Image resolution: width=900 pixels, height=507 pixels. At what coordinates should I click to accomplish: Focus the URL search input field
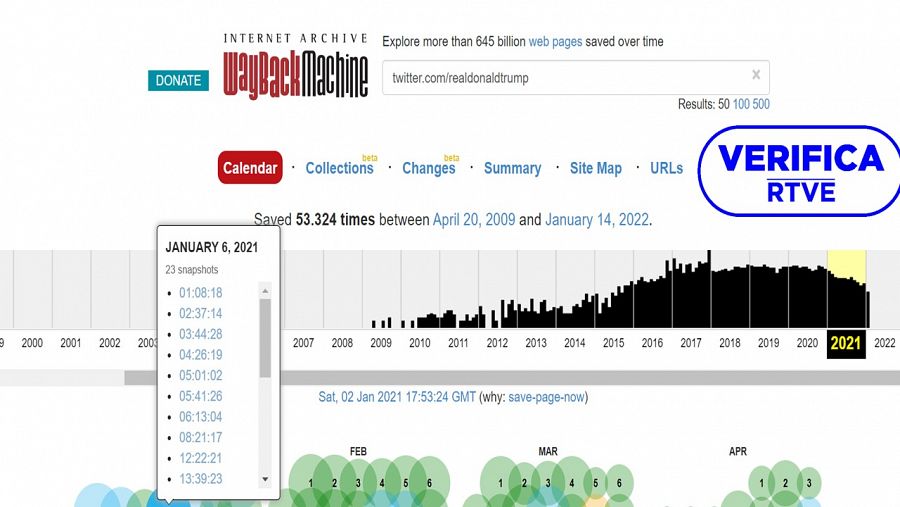click(x=576, y=78)
